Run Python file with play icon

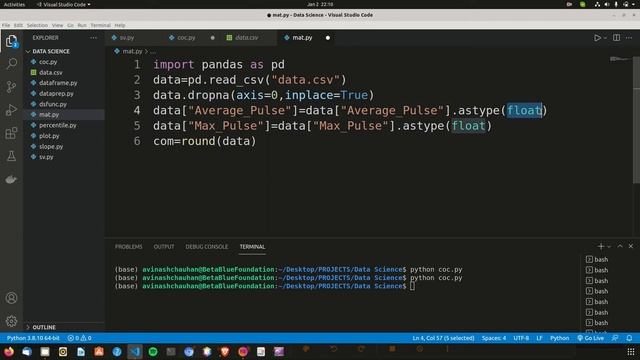point(597,38)
